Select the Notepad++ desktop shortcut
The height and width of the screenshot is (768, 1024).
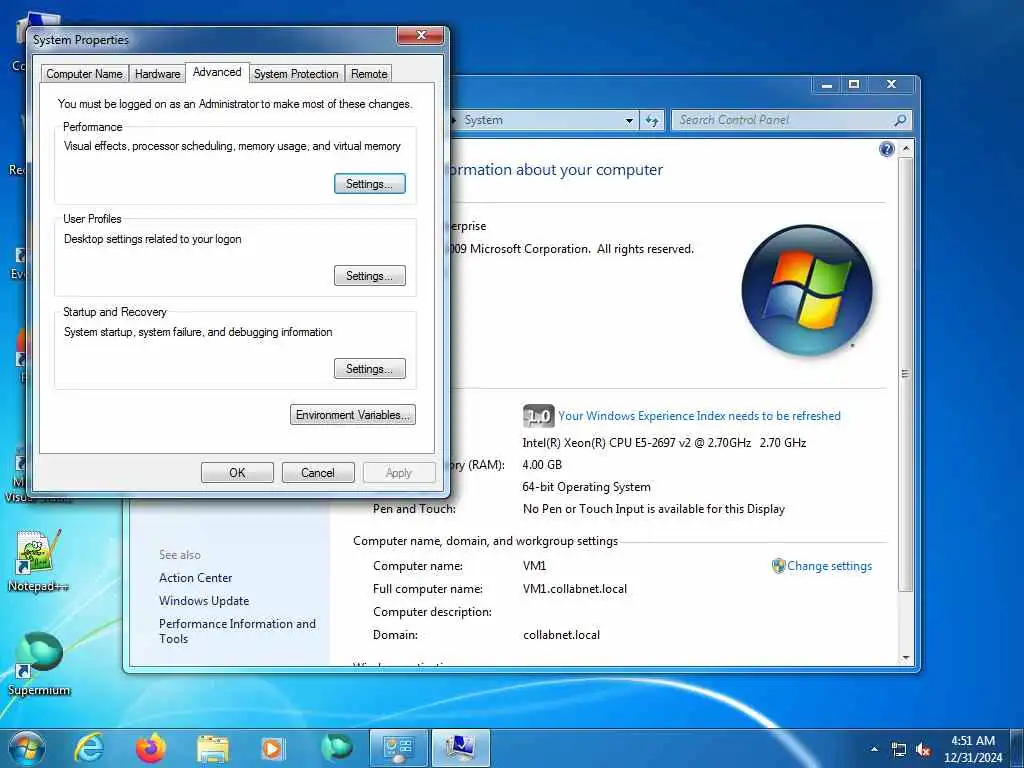tap(38, 561)
